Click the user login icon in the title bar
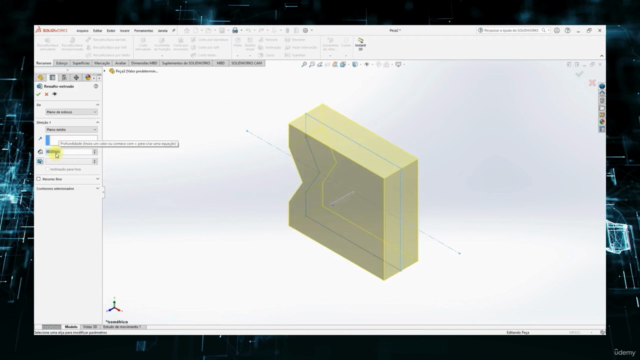The image size is (640, 360). click(x=557, y=31)
